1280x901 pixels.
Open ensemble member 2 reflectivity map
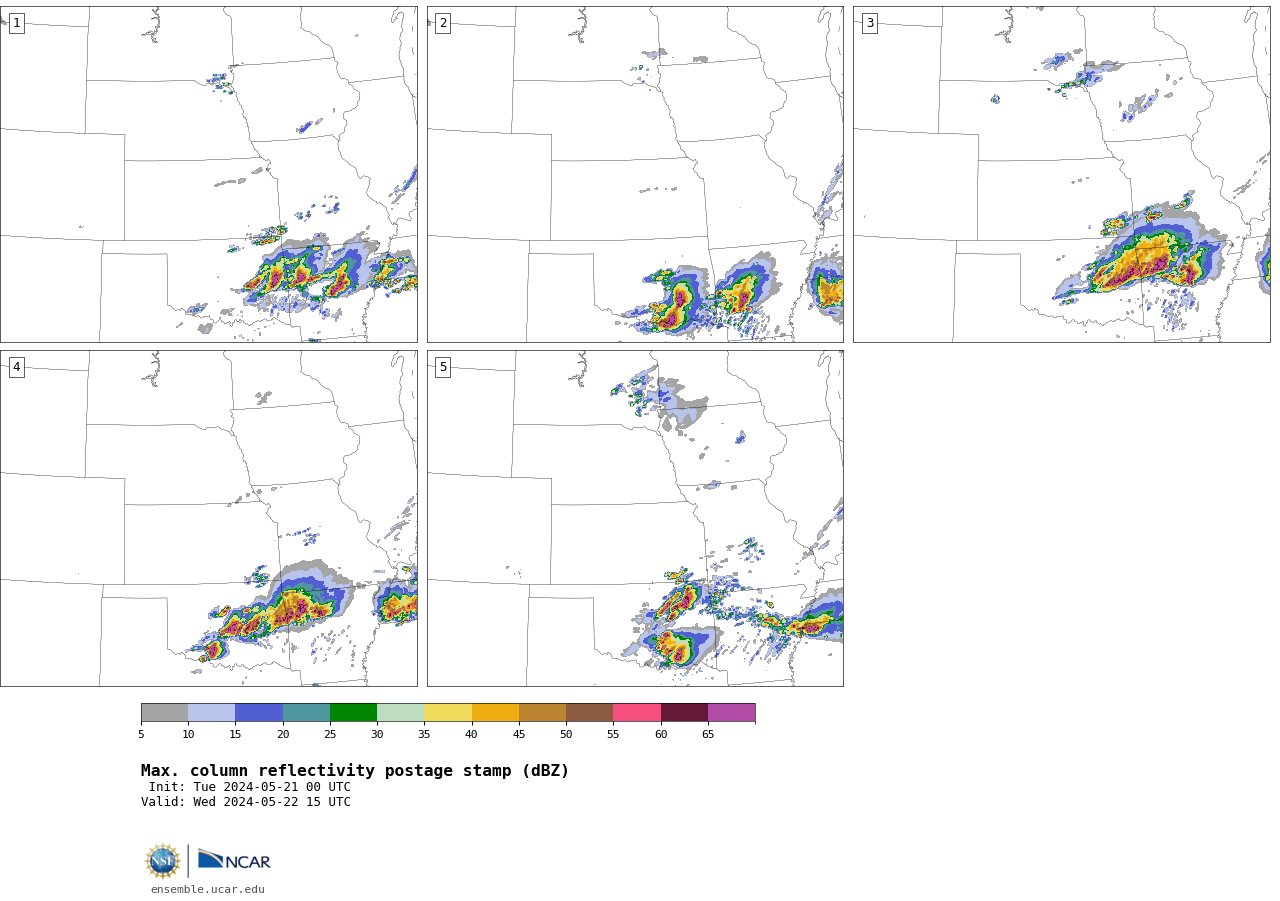pyautogui.click(x=635, y=174)
